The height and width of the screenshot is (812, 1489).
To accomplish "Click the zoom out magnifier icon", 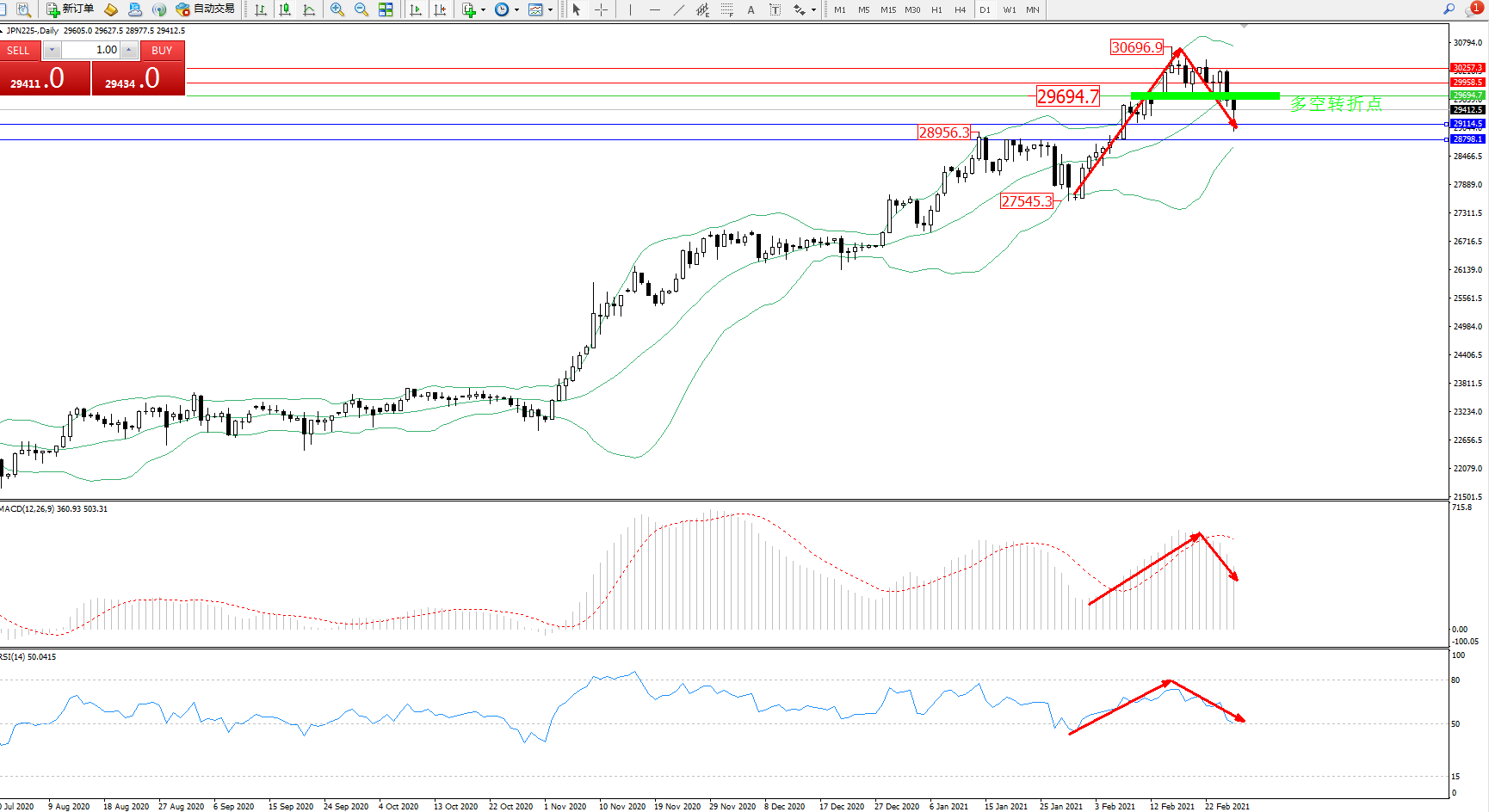I will click(361, 9).
